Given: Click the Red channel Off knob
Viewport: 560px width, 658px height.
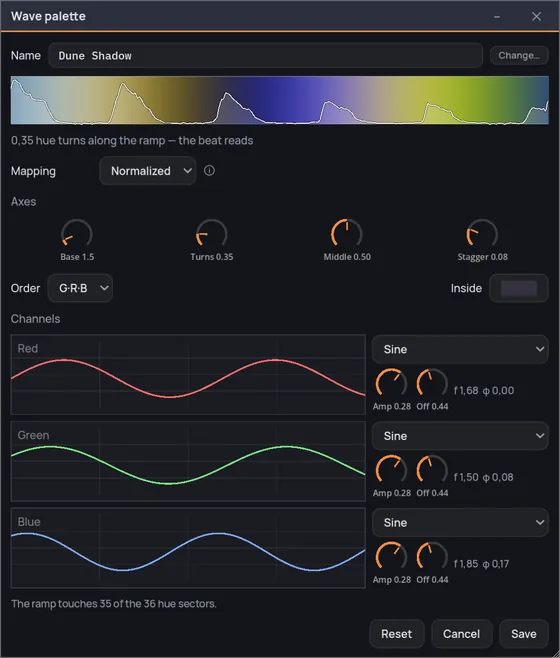Looking at the screenshot, I should tap(432, 384).
